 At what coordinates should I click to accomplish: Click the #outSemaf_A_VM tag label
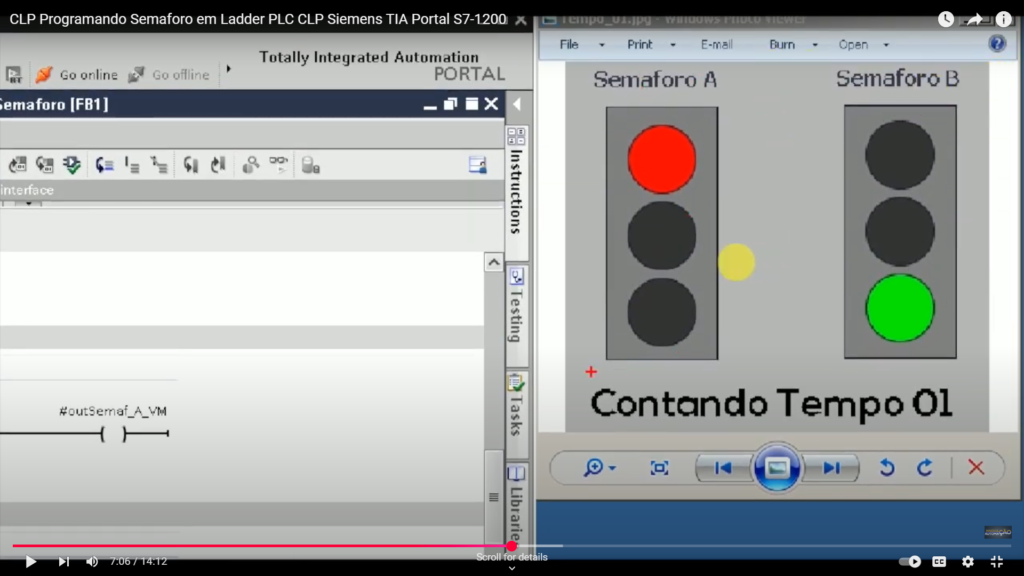point(112,411)
